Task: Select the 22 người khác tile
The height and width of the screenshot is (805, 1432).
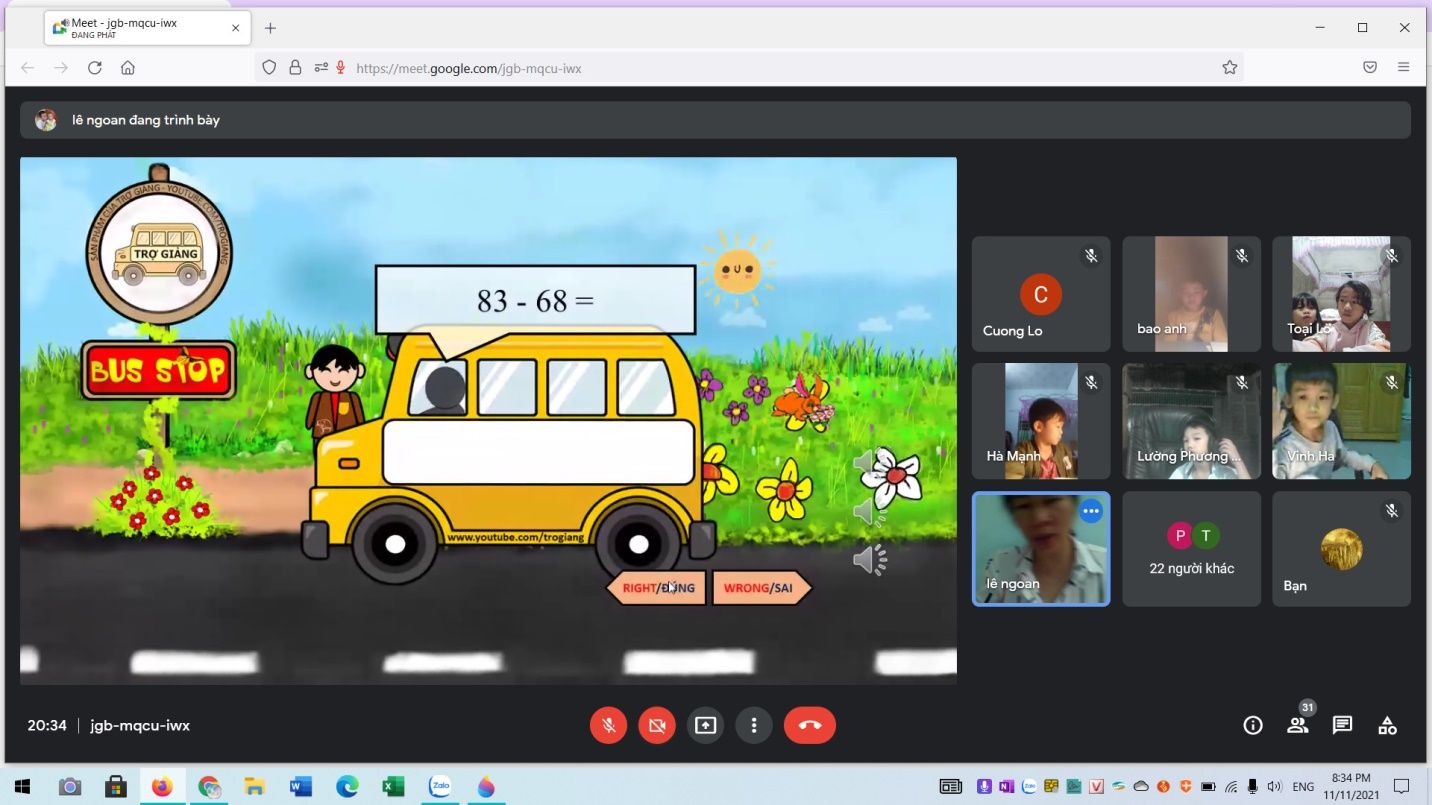Action: click(1191, 549)
